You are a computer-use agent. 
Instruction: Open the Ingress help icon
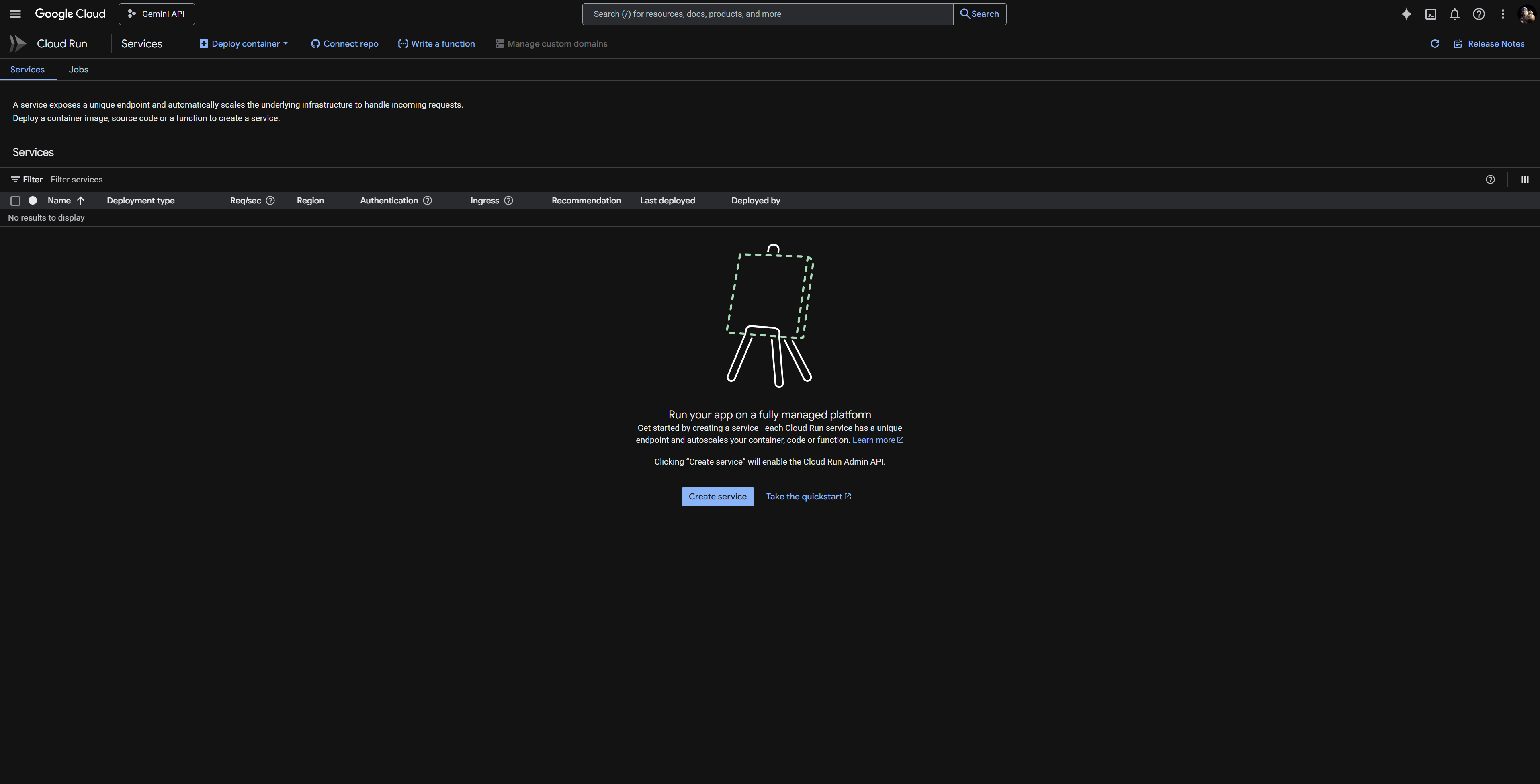click(509, 200)
